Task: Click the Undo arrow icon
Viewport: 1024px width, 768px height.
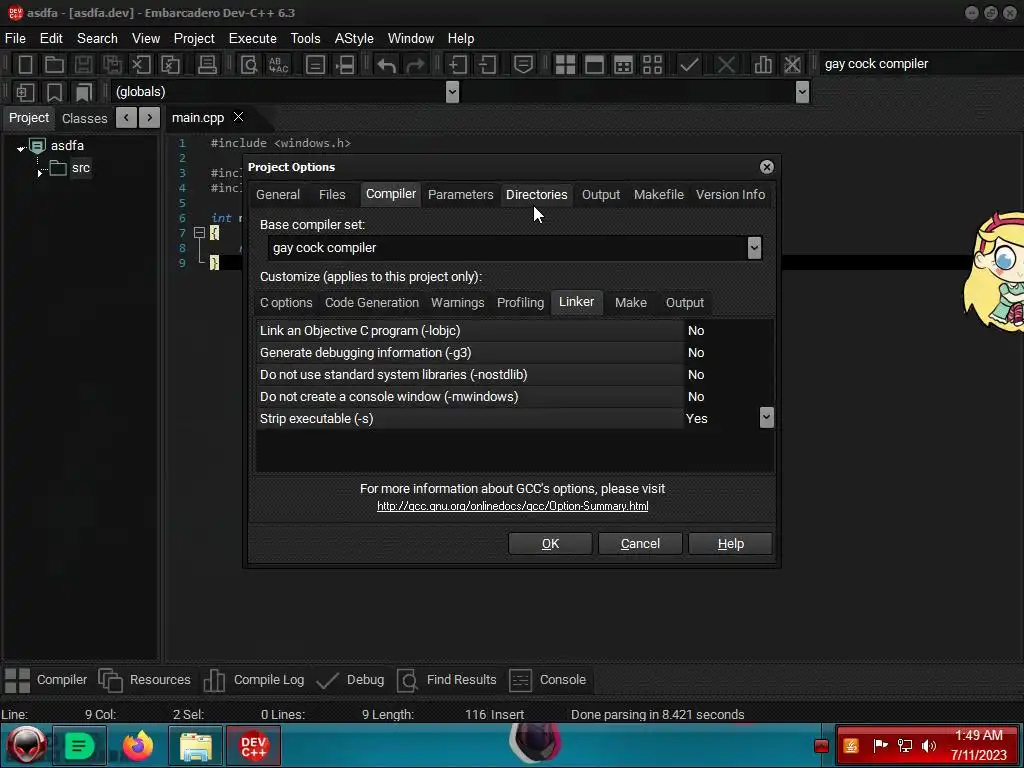Action: (x=387, y=65)
